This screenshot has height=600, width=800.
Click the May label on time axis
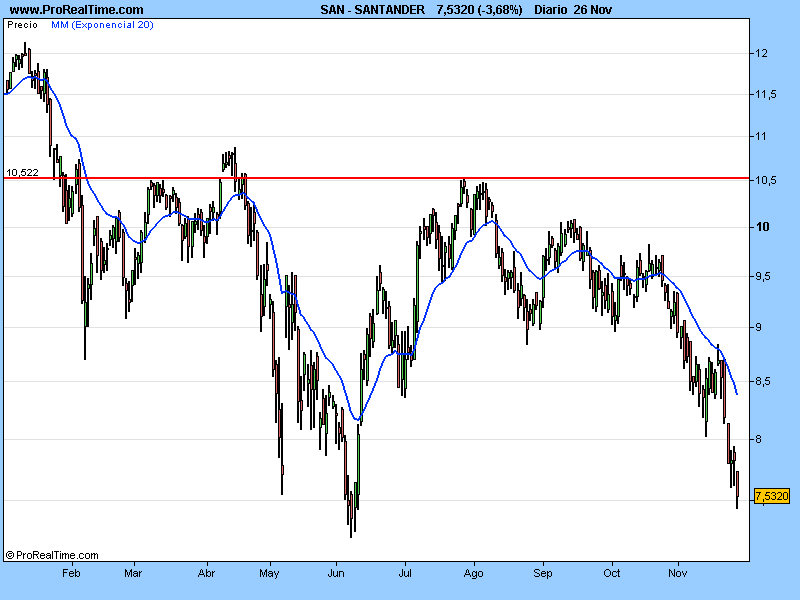pyautogui.click(x=269, y=573)
